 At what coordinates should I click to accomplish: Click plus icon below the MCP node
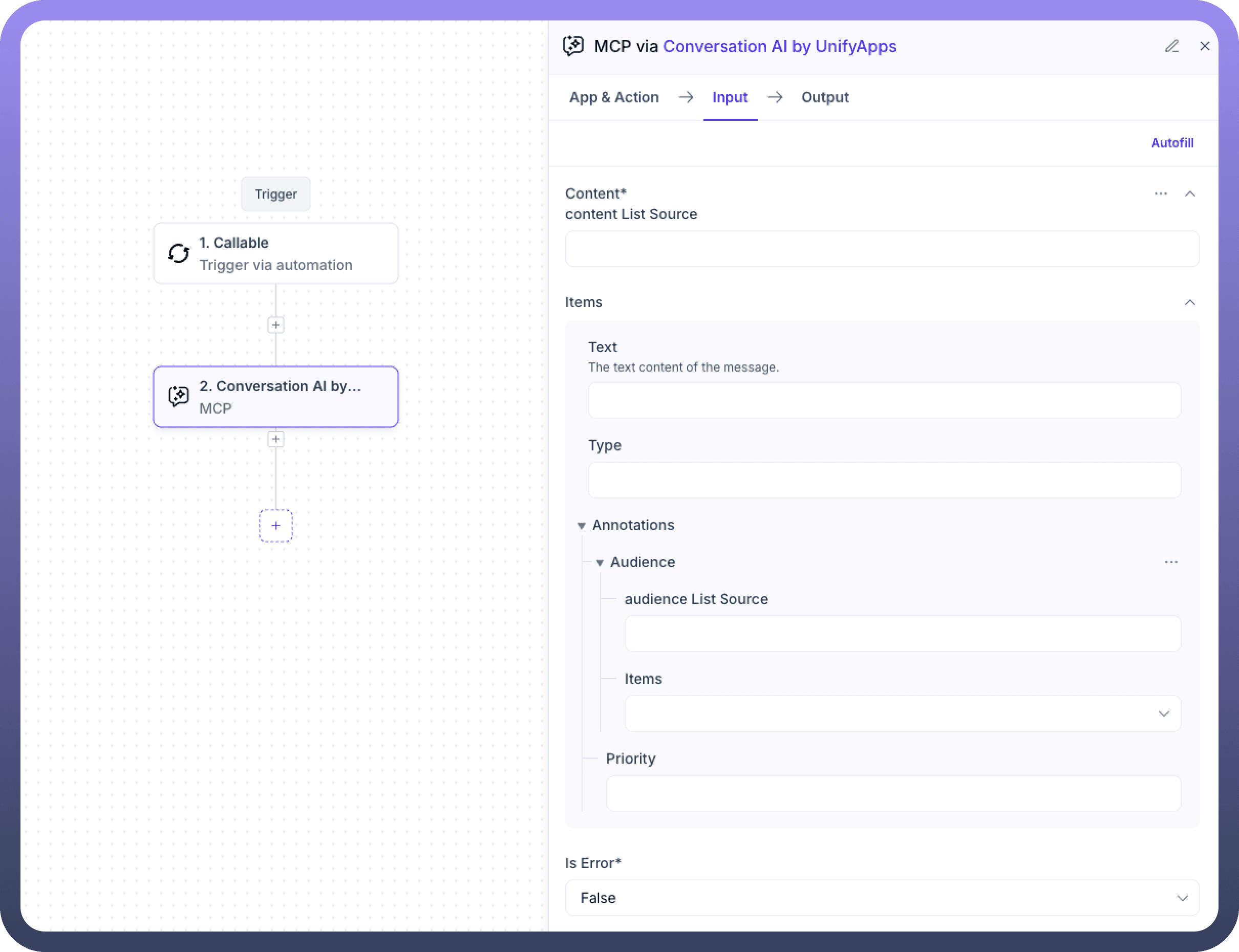[x=275, y=439]
